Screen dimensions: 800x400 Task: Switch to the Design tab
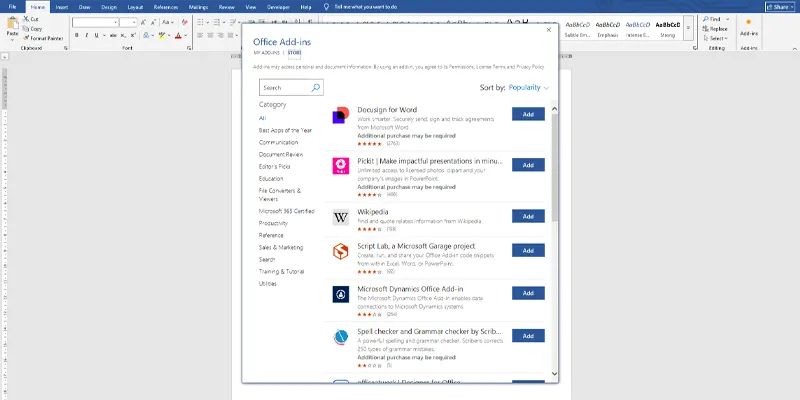point(109,7)
